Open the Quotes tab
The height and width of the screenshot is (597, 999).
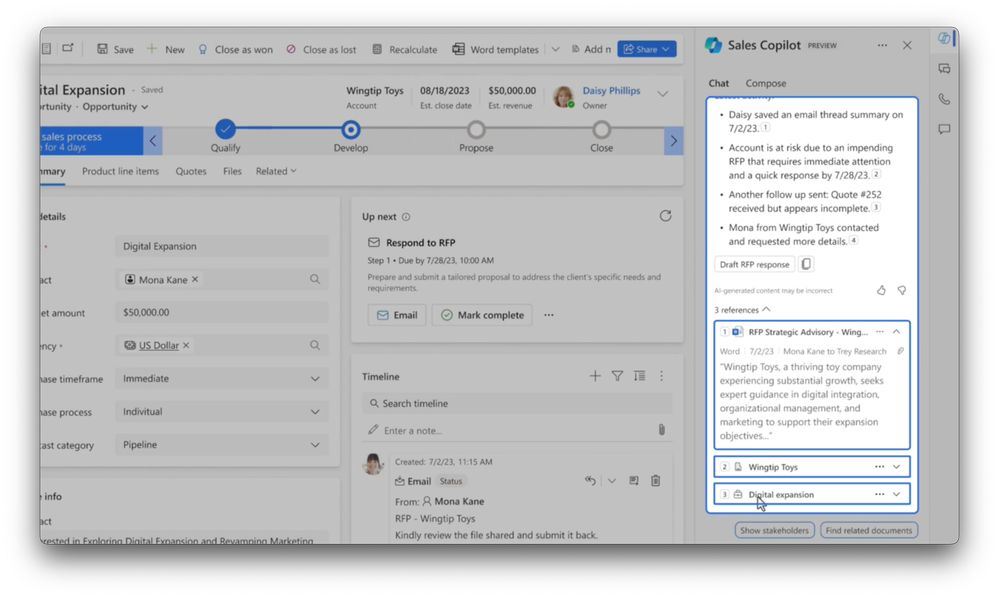191,171
